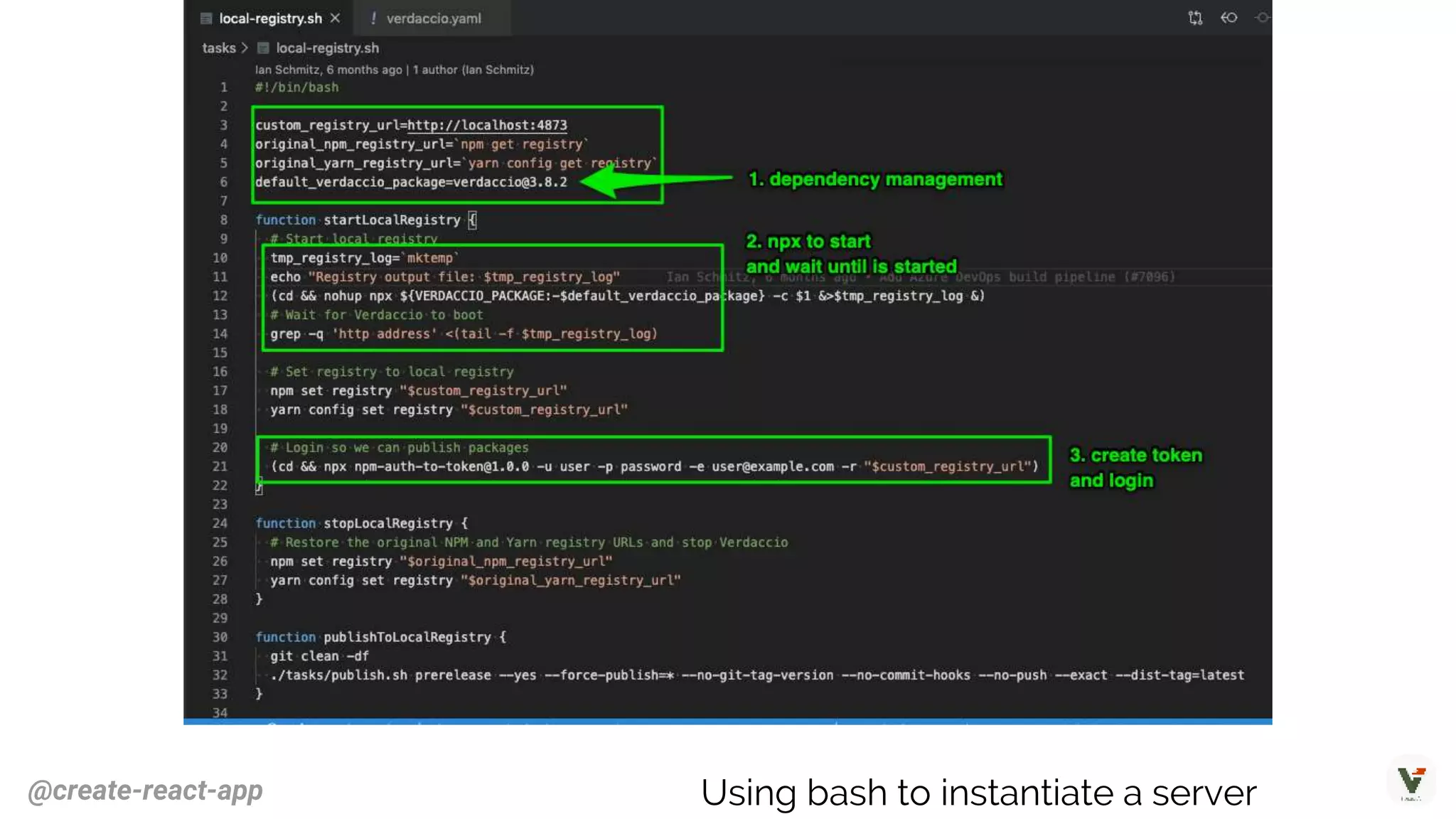Click the file icon on local-registry.sh tab
This screenshot has height=819, width=1456.
click(206, 18)
